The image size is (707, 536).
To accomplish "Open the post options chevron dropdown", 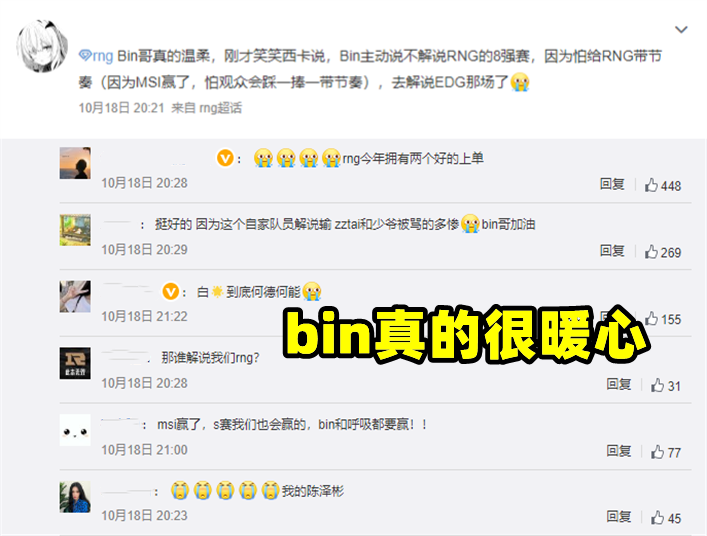I will pyautogui.click(x=681, y=30).
